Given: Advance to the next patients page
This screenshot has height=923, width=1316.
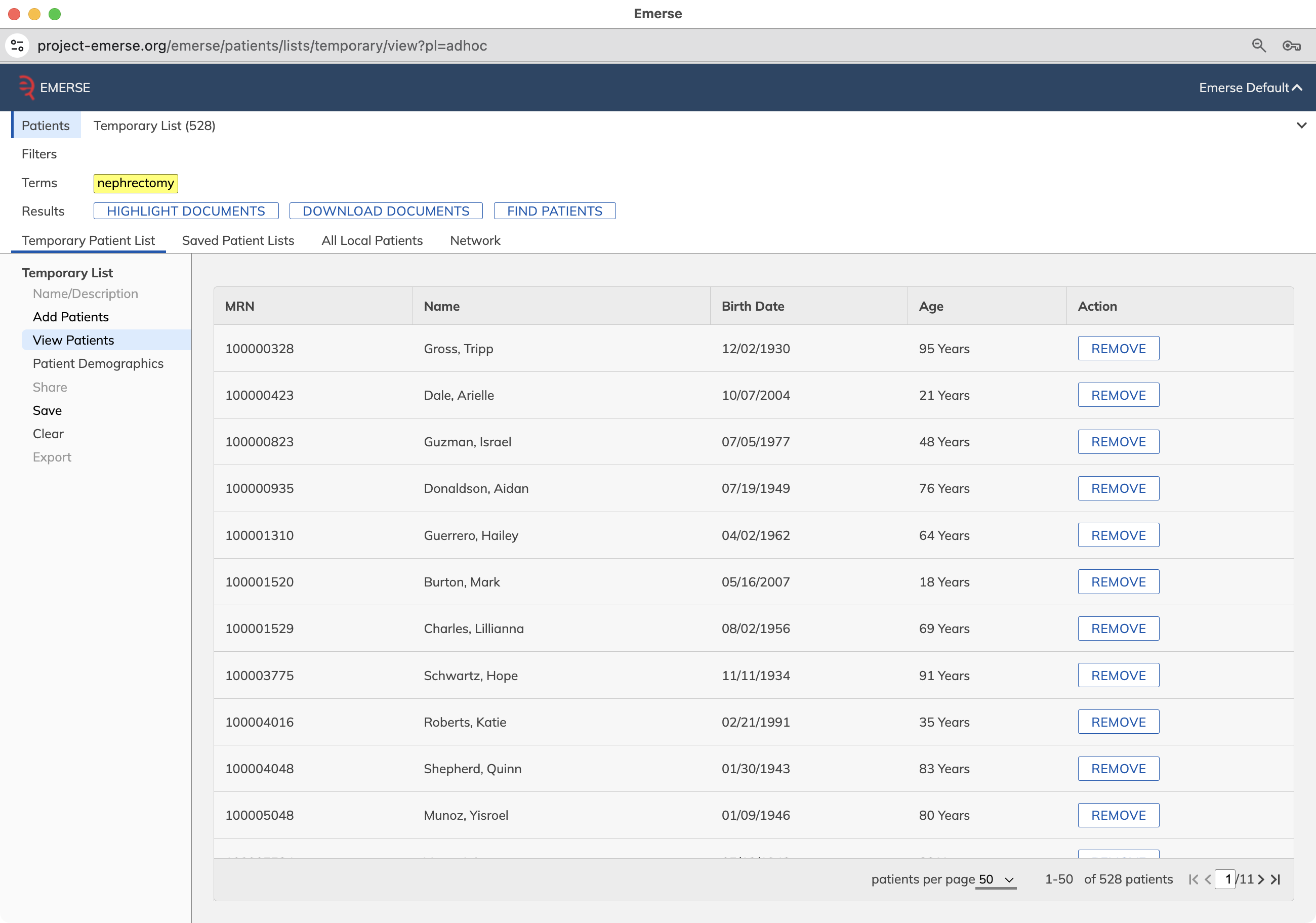Looking at the screenshot, I should coord(1261,879).
